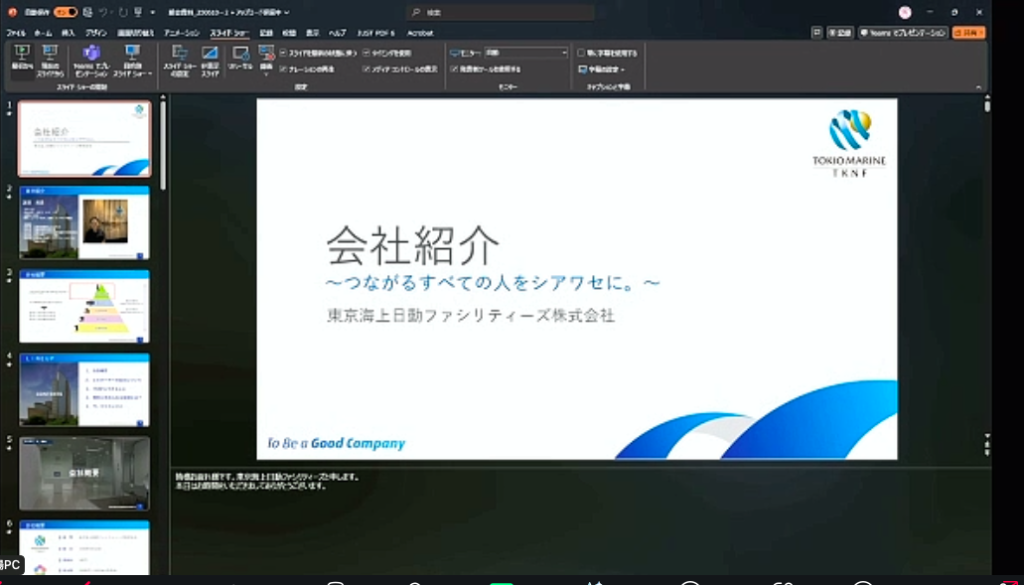Click the company name 東京海上日動ファシリティーズ株式会社

471,315
